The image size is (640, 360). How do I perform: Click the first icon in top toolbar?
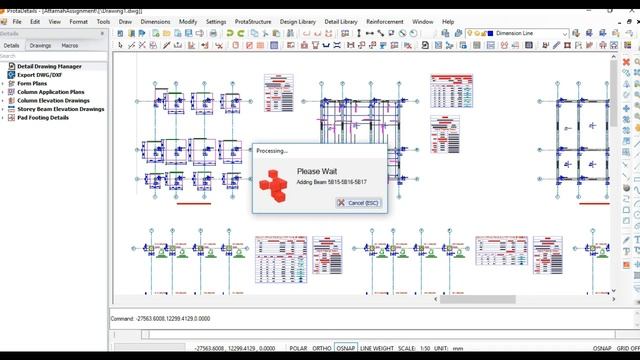(120, 33)
